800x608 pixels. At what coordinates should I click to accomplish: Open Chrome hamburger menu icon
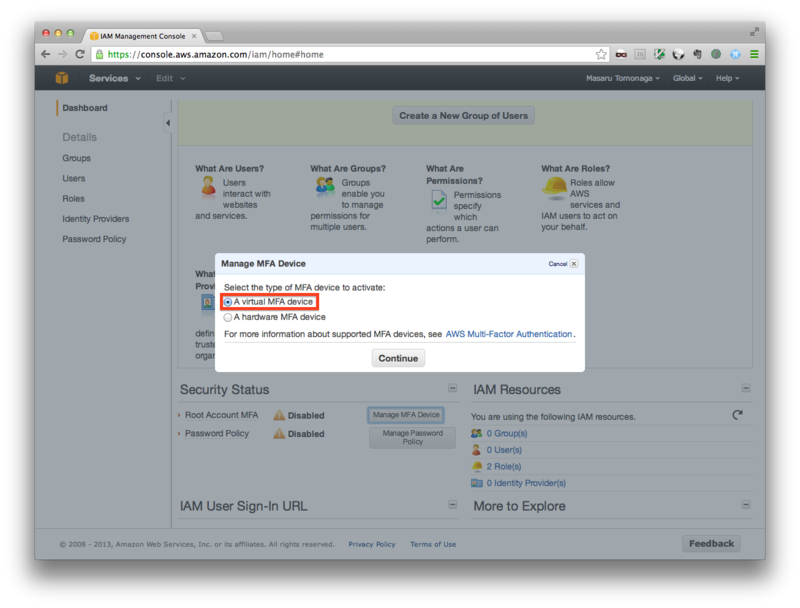[754, 54]
